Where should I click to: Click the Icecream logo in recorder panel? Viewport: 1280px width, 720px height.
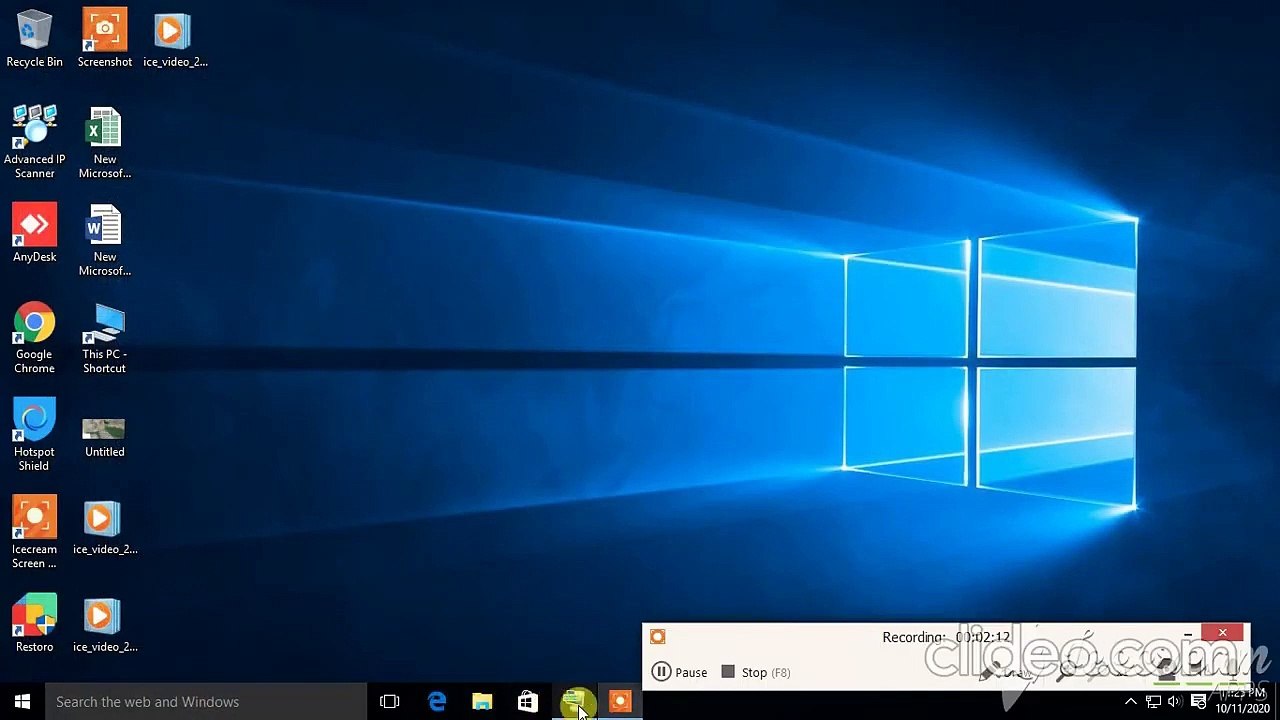click(x=657, y=636)
